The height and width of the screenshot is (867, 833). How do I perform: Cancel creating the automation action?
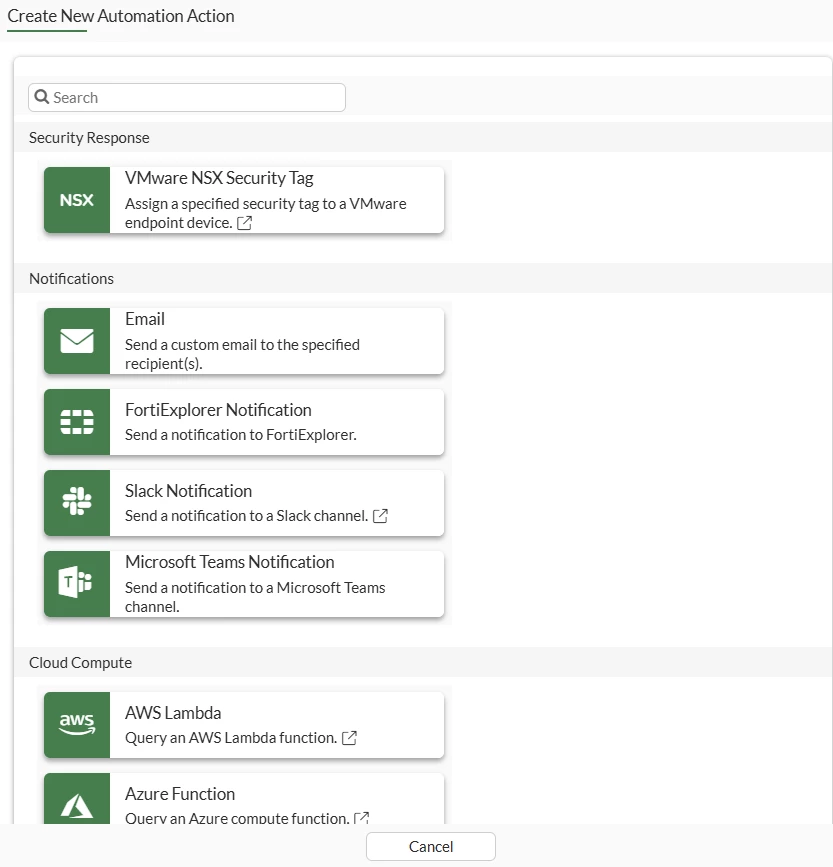431,847
